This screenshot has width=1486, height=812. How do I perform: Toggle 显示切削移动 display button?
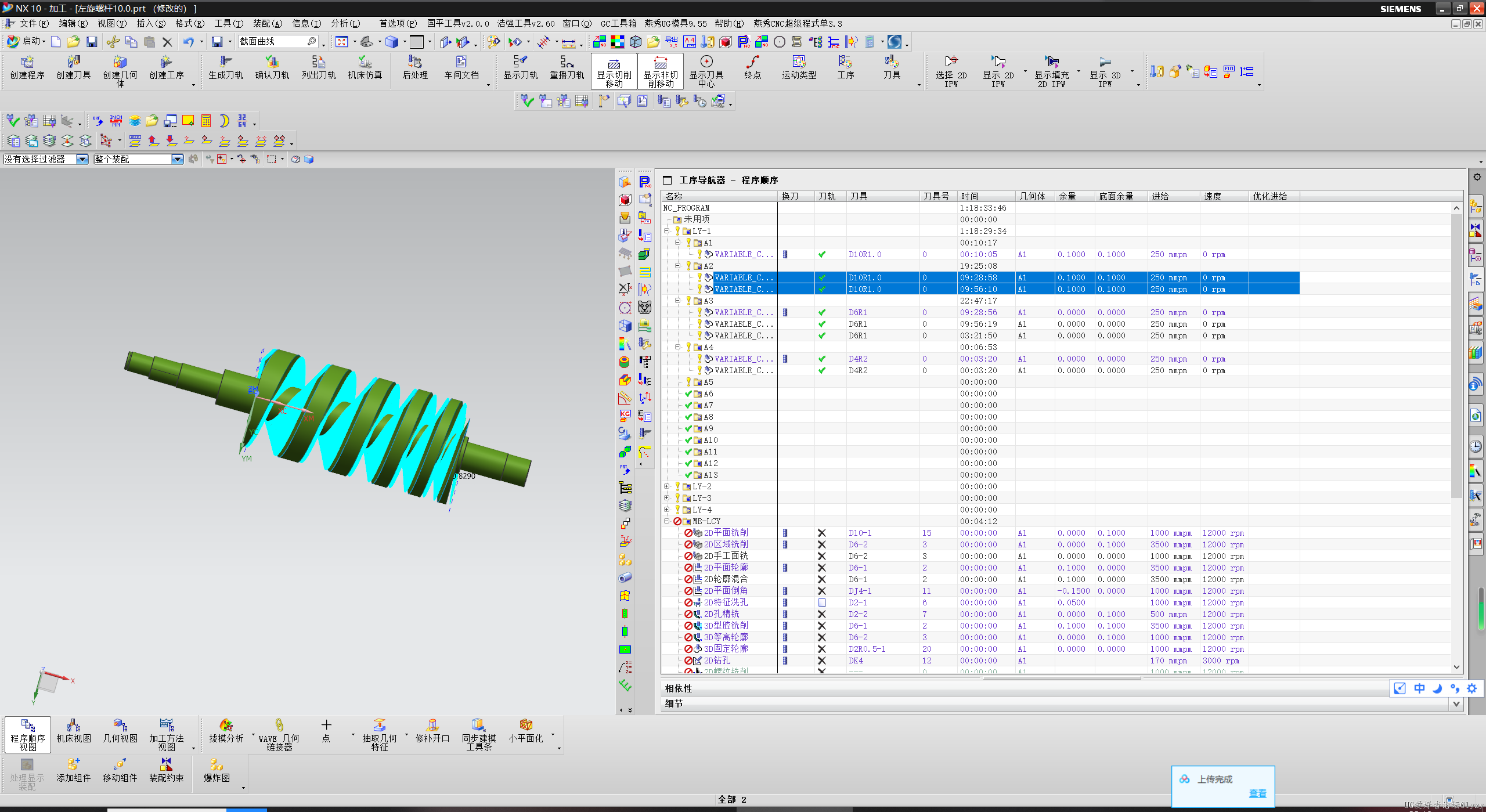pos(614,71)
